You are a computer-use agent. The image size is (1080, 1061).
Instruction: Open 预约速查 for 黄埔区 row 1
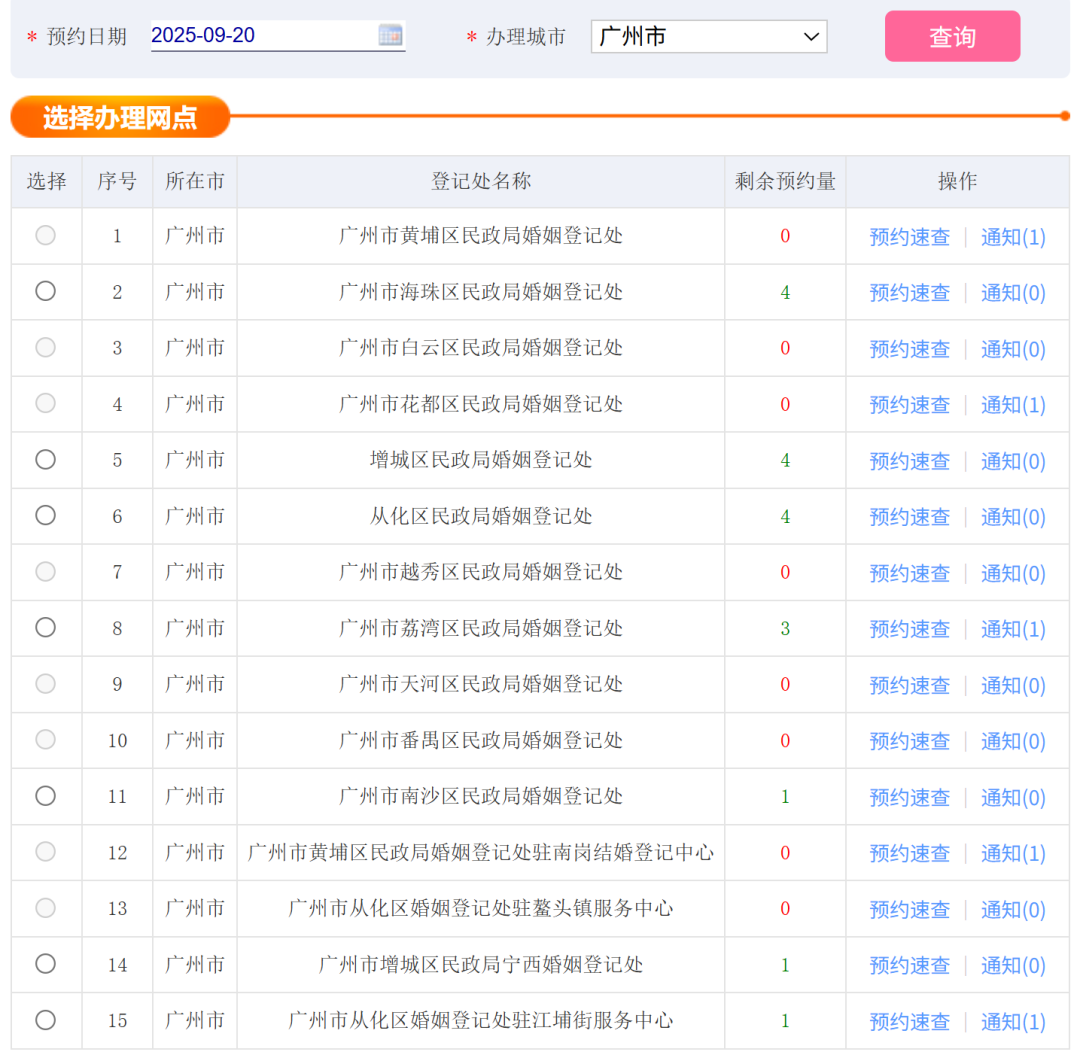click(909, 237)
